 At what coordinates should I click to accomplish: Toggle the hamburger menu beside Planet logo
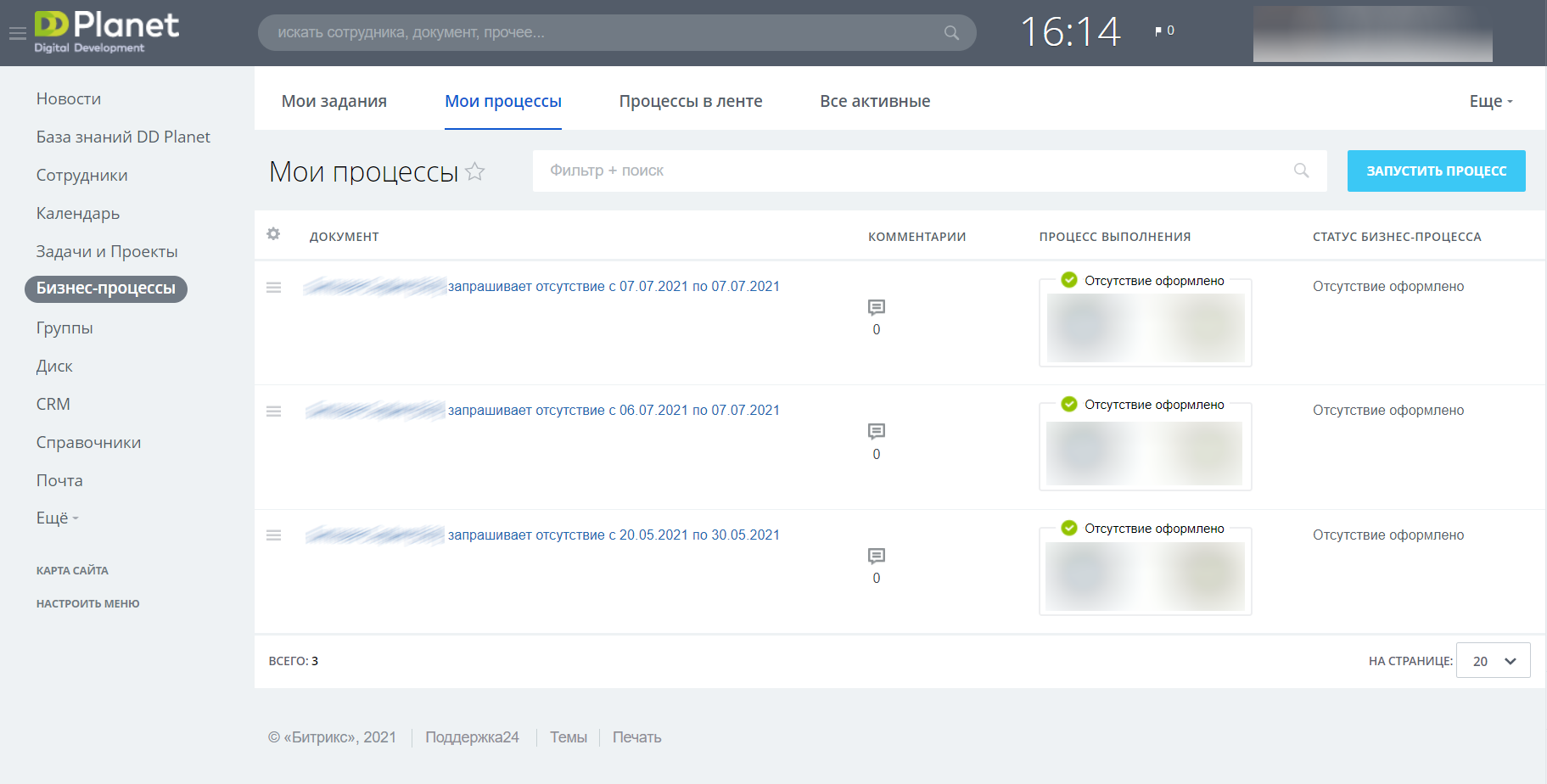pyautogui.click(x=17, y=33)
